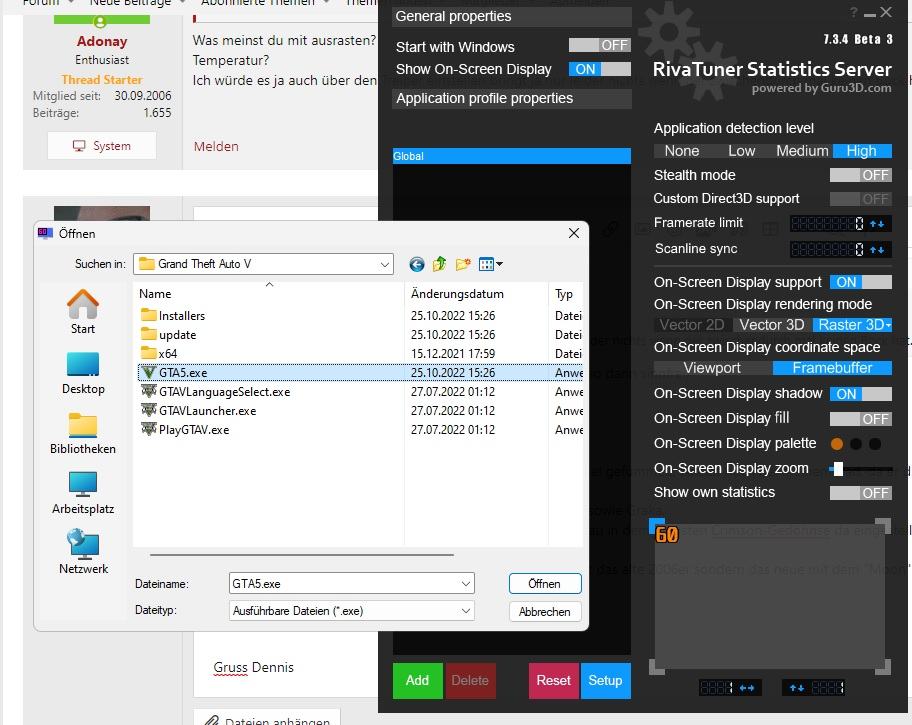Open RivaTuner Setup

605,680
